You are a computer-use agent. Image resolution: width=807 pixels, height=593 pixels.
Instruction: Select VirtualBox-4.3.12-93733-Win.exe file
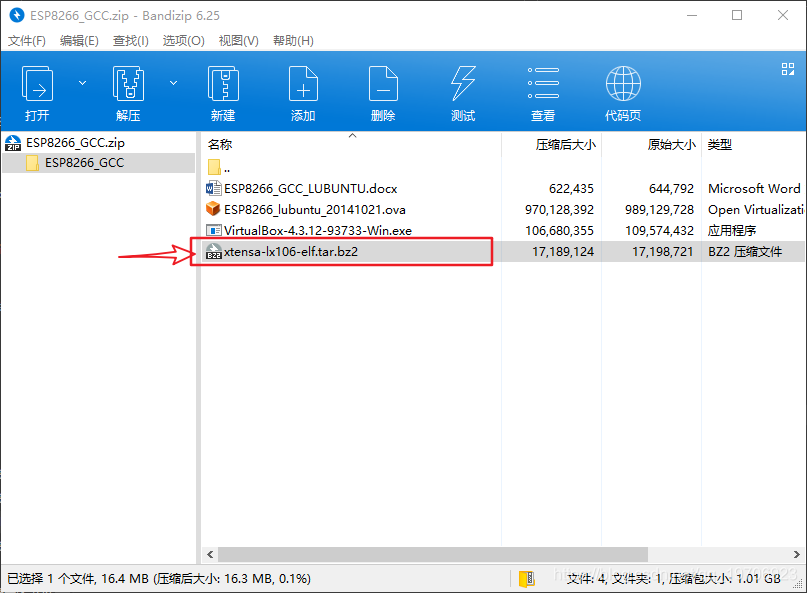(318, 231)
